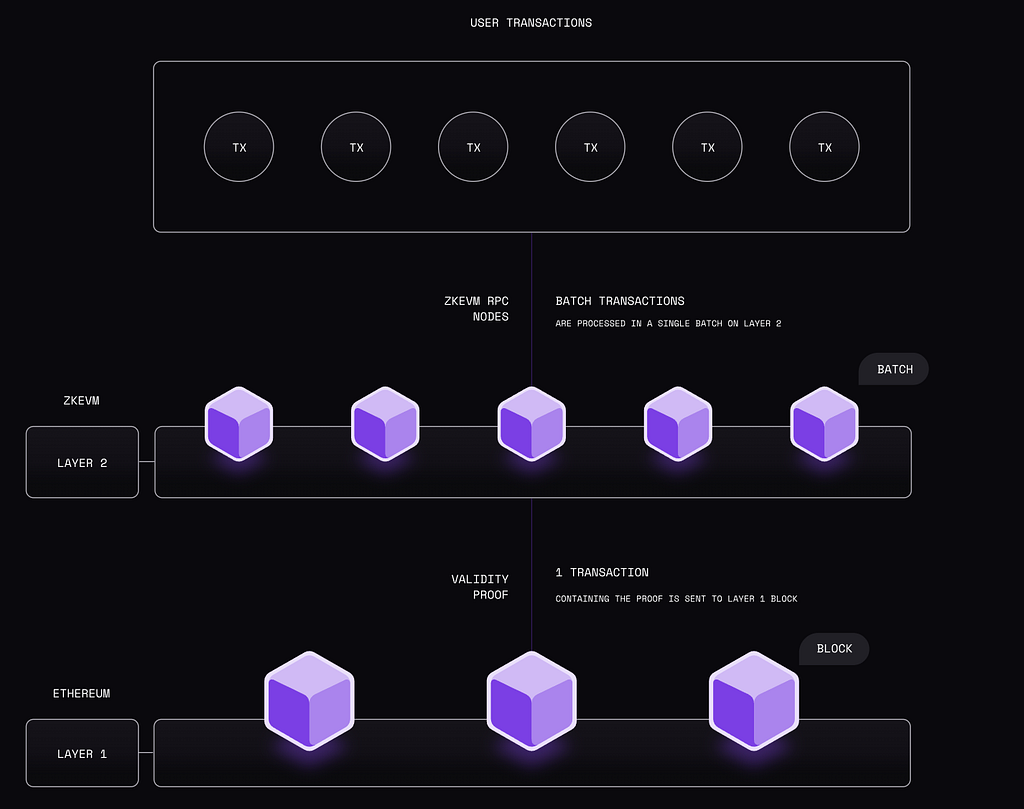The image size is (1024, 809).
Task: Click the ETHEREUM label above Layer 1
Action: pos(82,693)
